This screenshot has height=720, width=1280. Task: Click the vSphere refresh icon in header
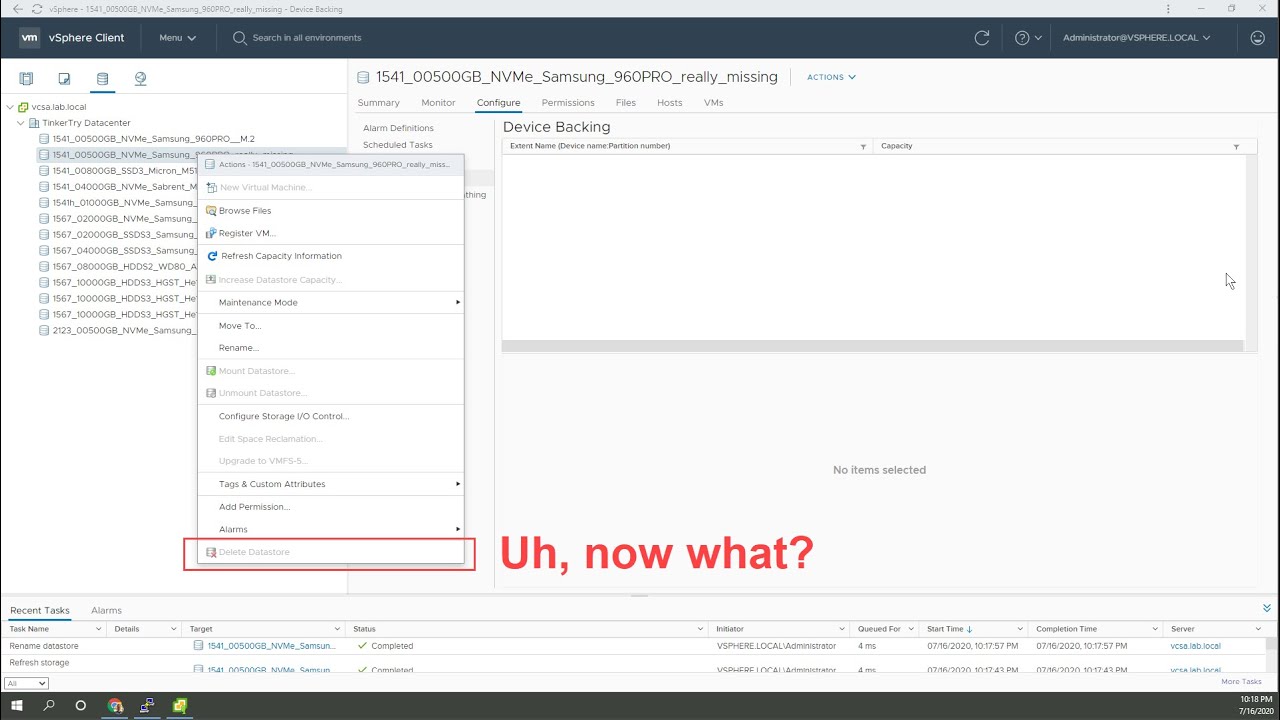[982, 38]
